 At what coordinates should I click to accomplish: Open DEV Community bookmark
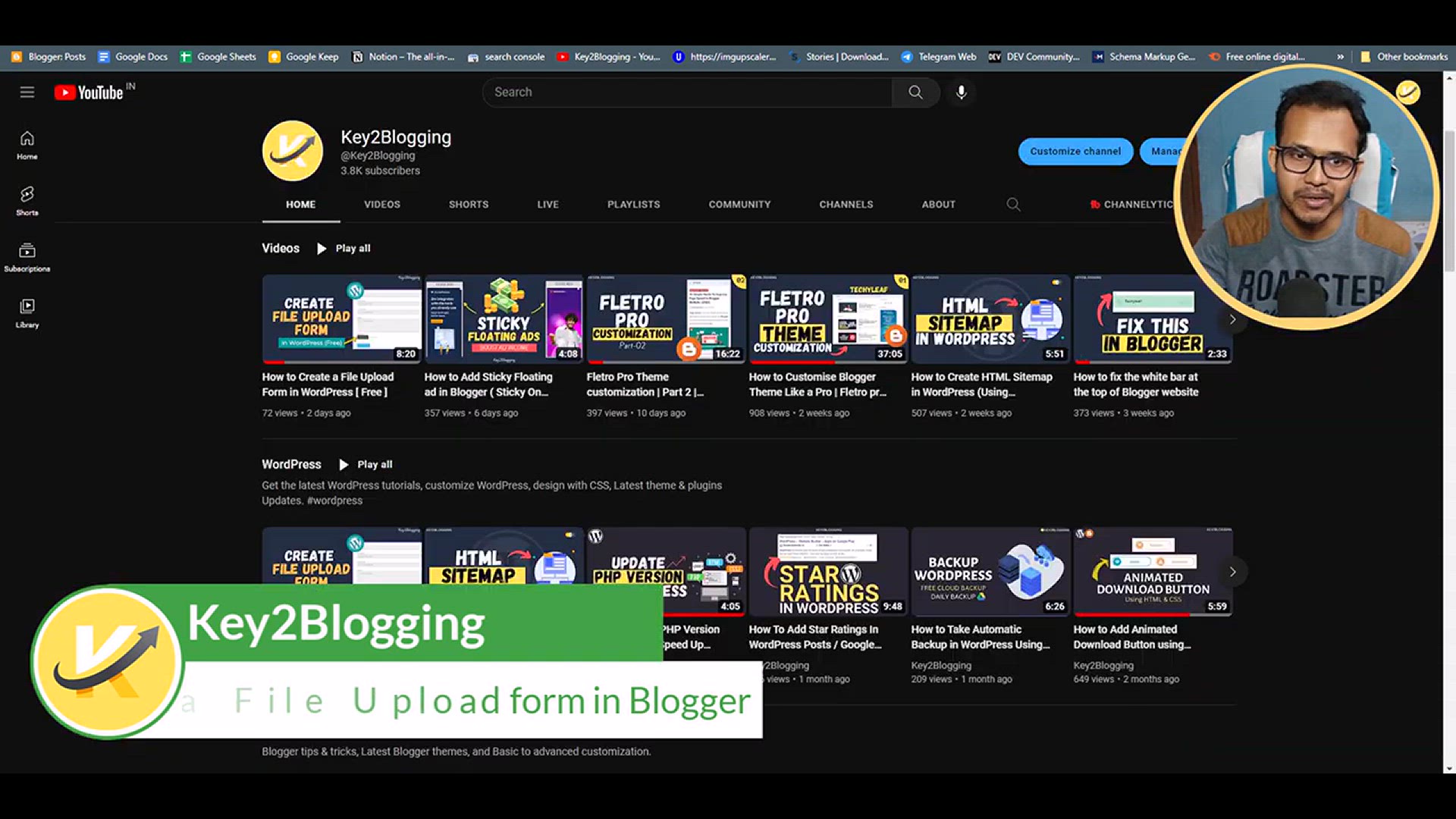(1034, 57)
